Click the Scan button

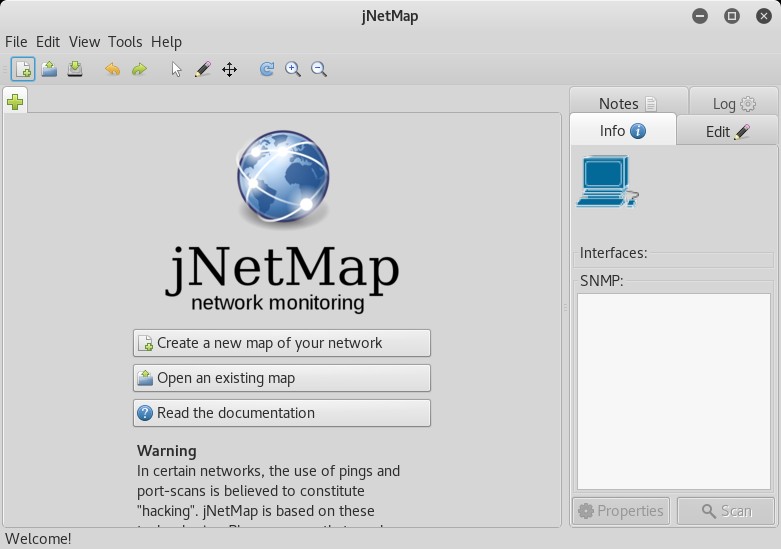726,511
